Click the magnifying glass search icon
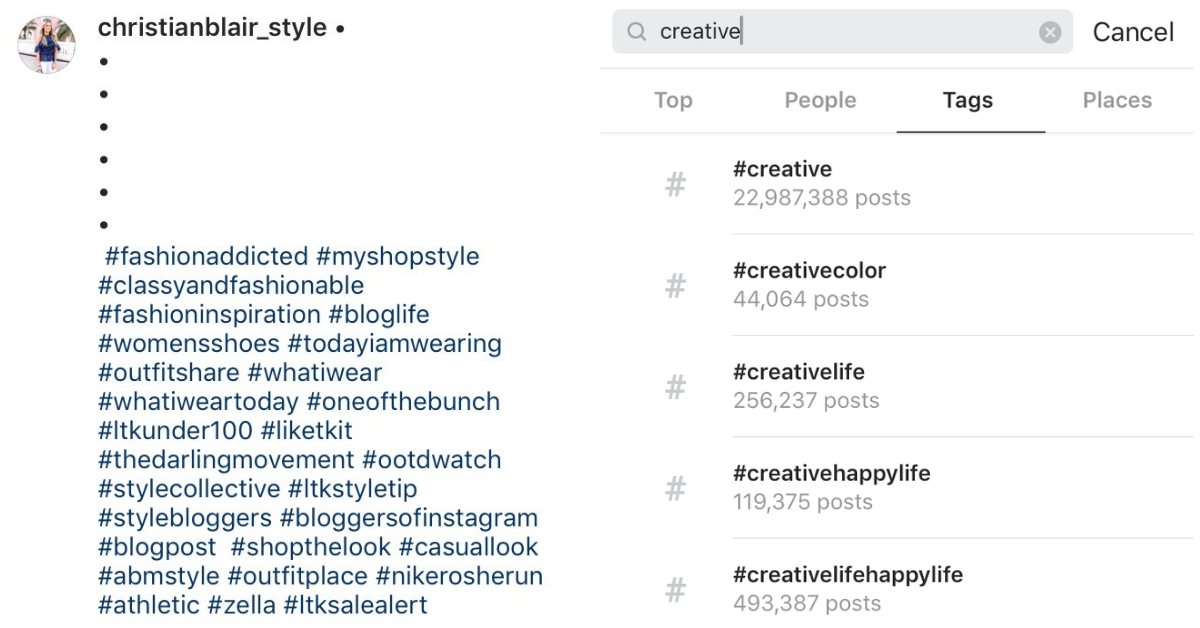The height and width of the screenshot is (628, 1200). (636, 32)
